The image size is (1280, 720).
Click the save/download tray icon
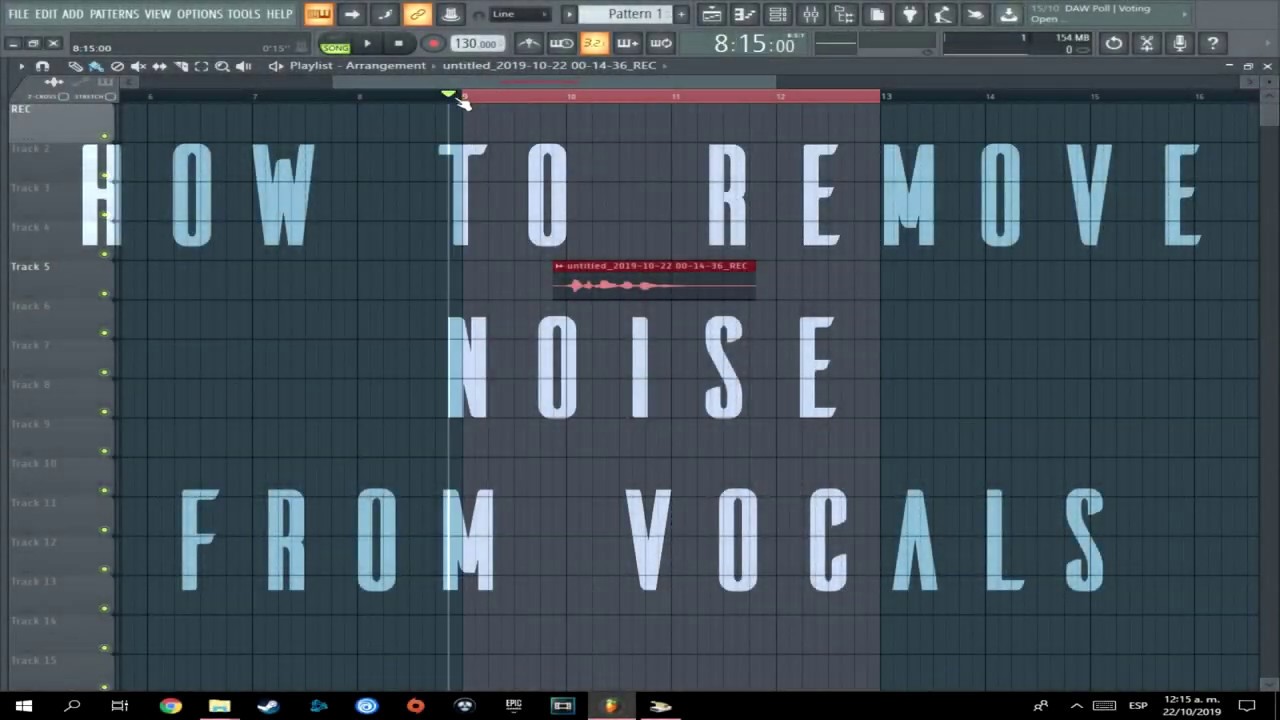tap(1009, 14)
